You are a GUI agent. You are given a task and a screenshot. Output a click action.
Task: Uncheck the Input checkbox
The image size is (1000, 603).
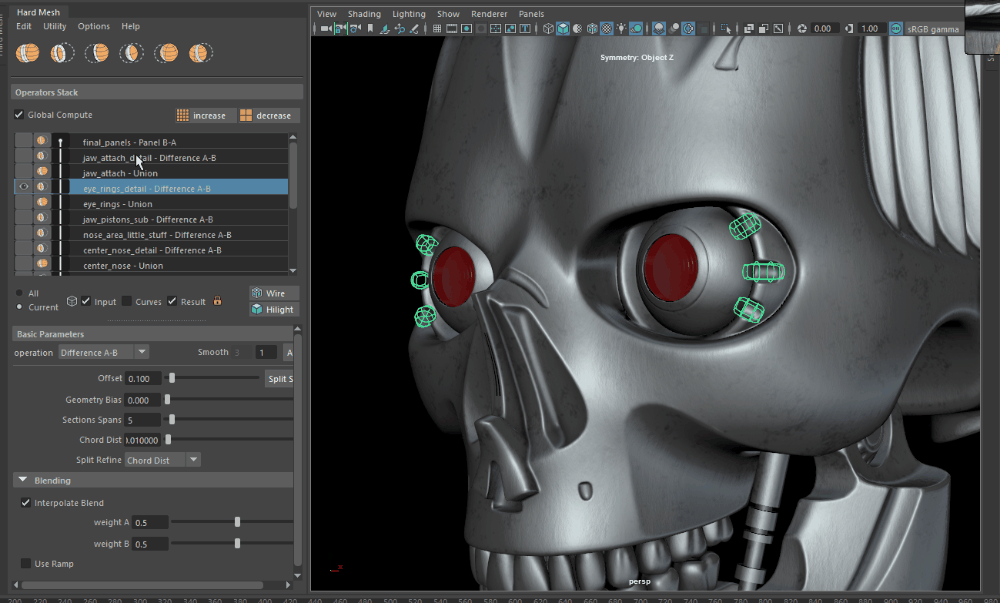tap(86, 302)
